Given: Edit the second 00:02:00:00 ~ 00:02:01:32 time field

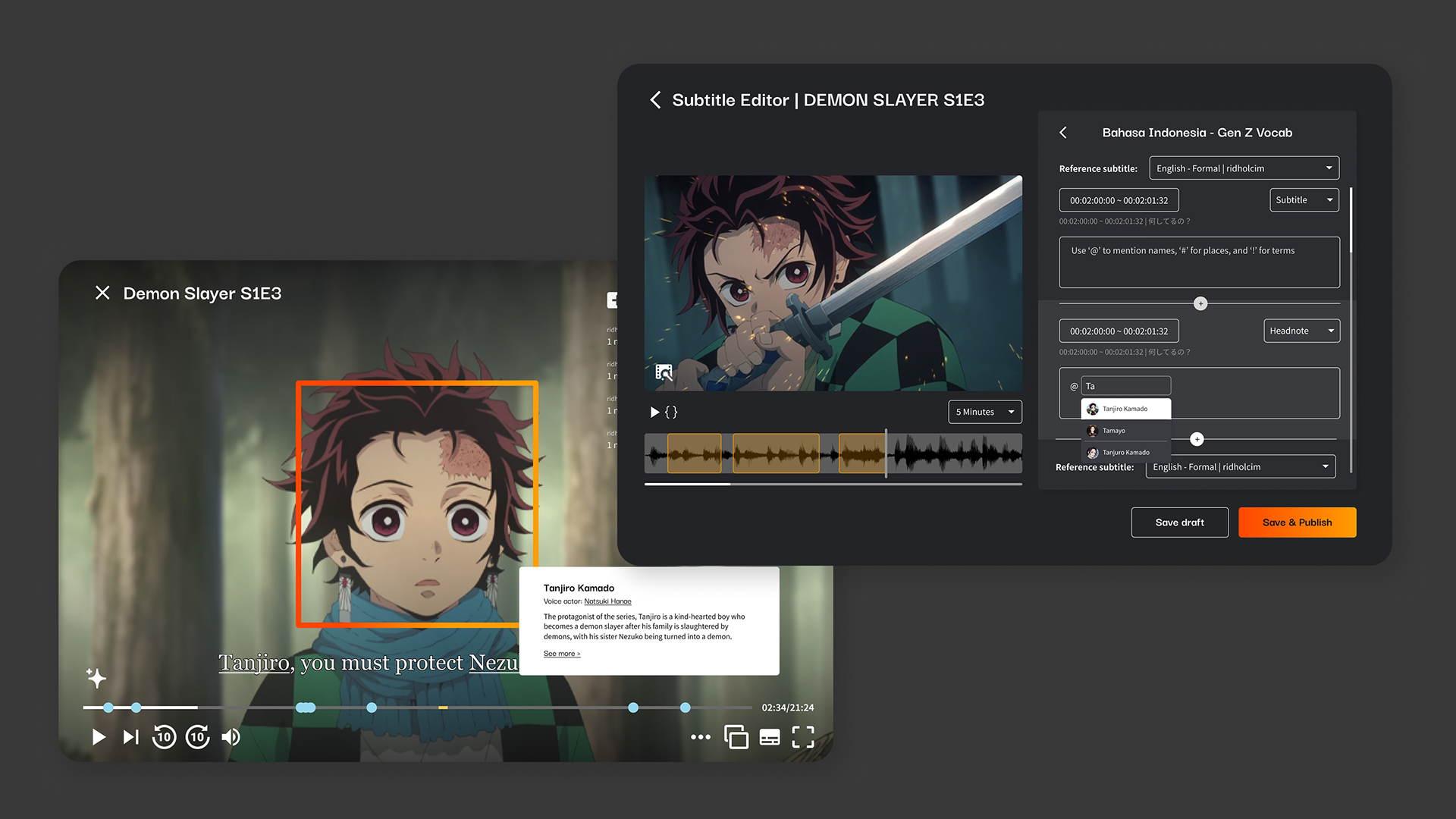Looking at the screenshot, I should point(1119,331).
